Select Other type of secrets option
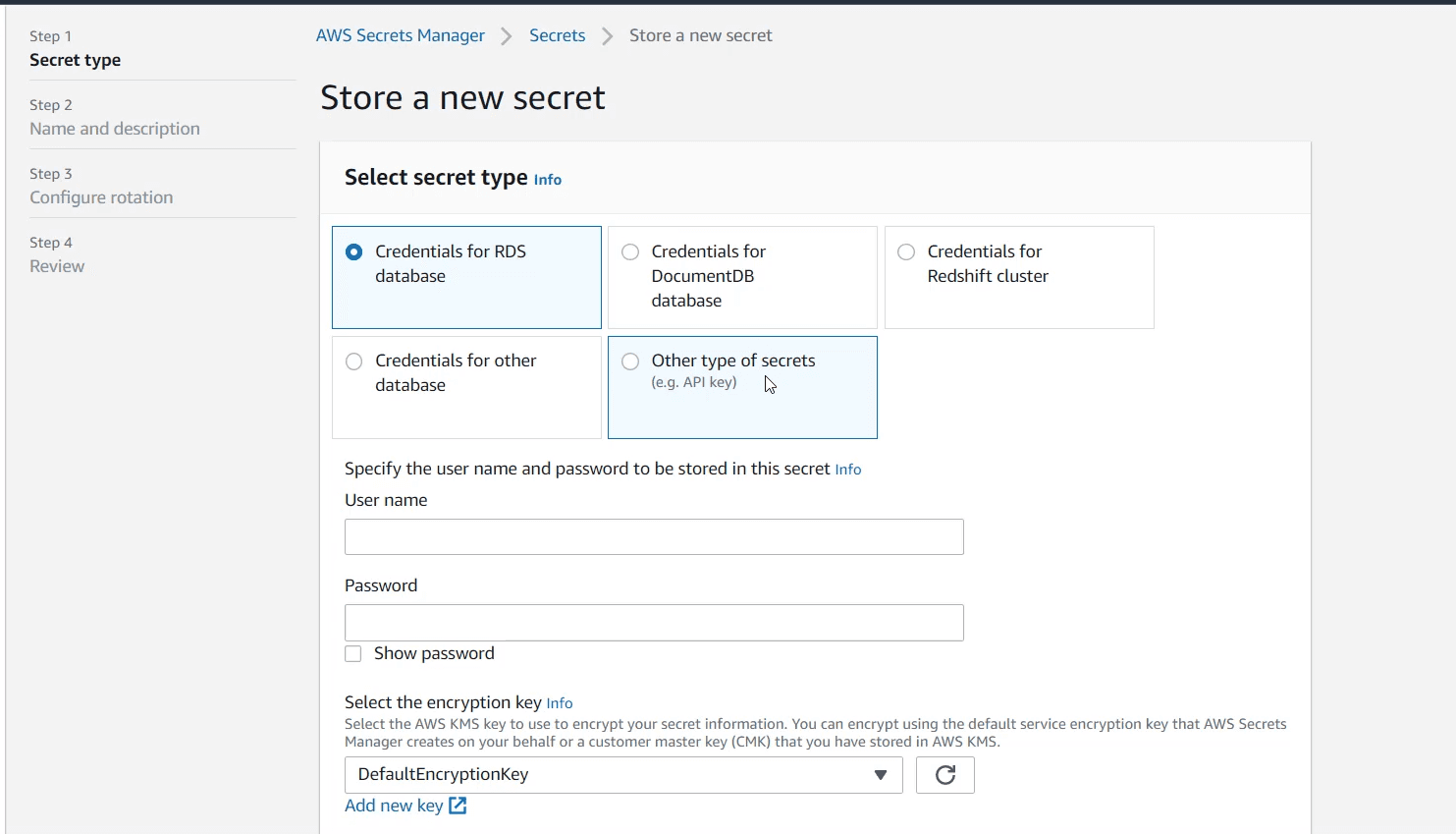The image size is (1456, 834). (x=630, y=361)
